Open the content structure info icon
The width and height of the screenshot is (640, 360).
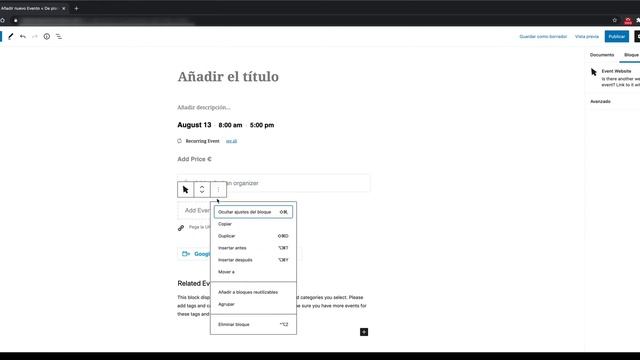47,36
